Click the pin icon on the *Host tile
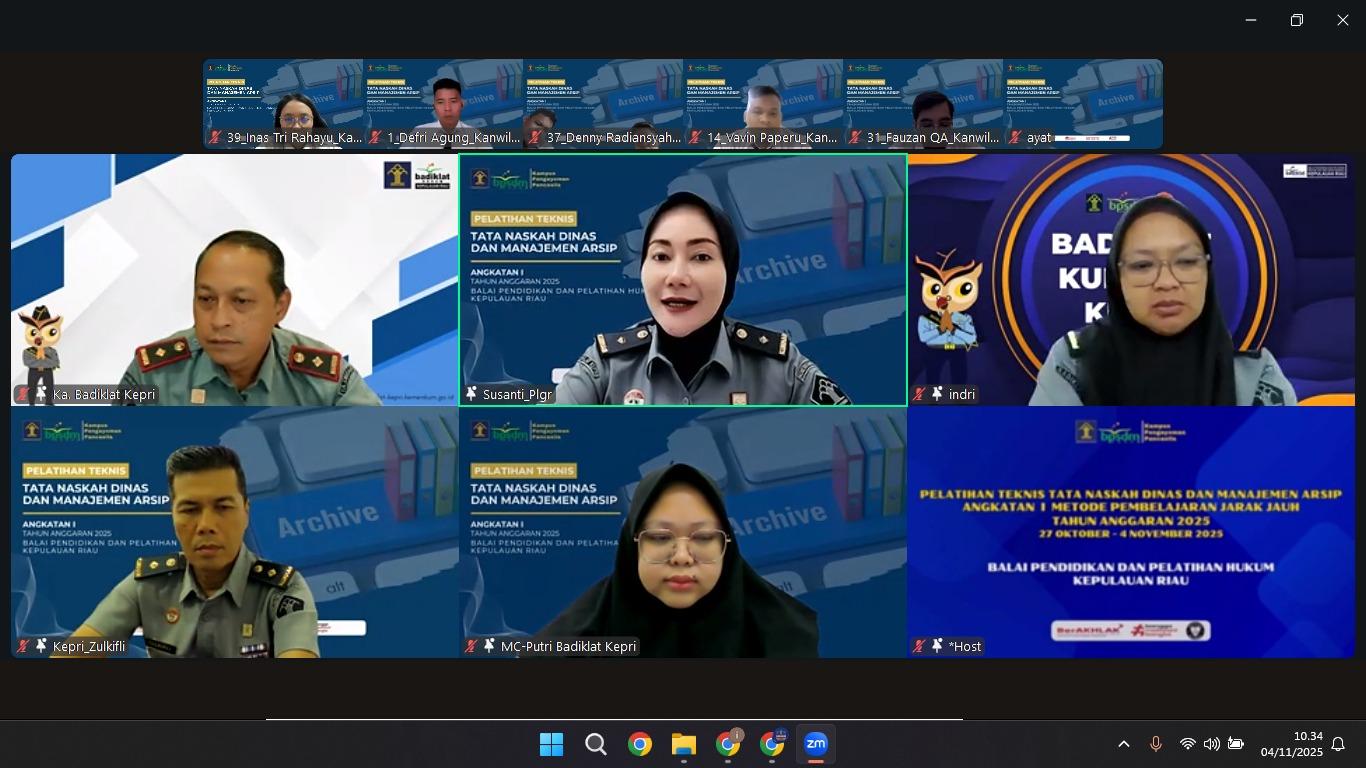 [937, 646]
